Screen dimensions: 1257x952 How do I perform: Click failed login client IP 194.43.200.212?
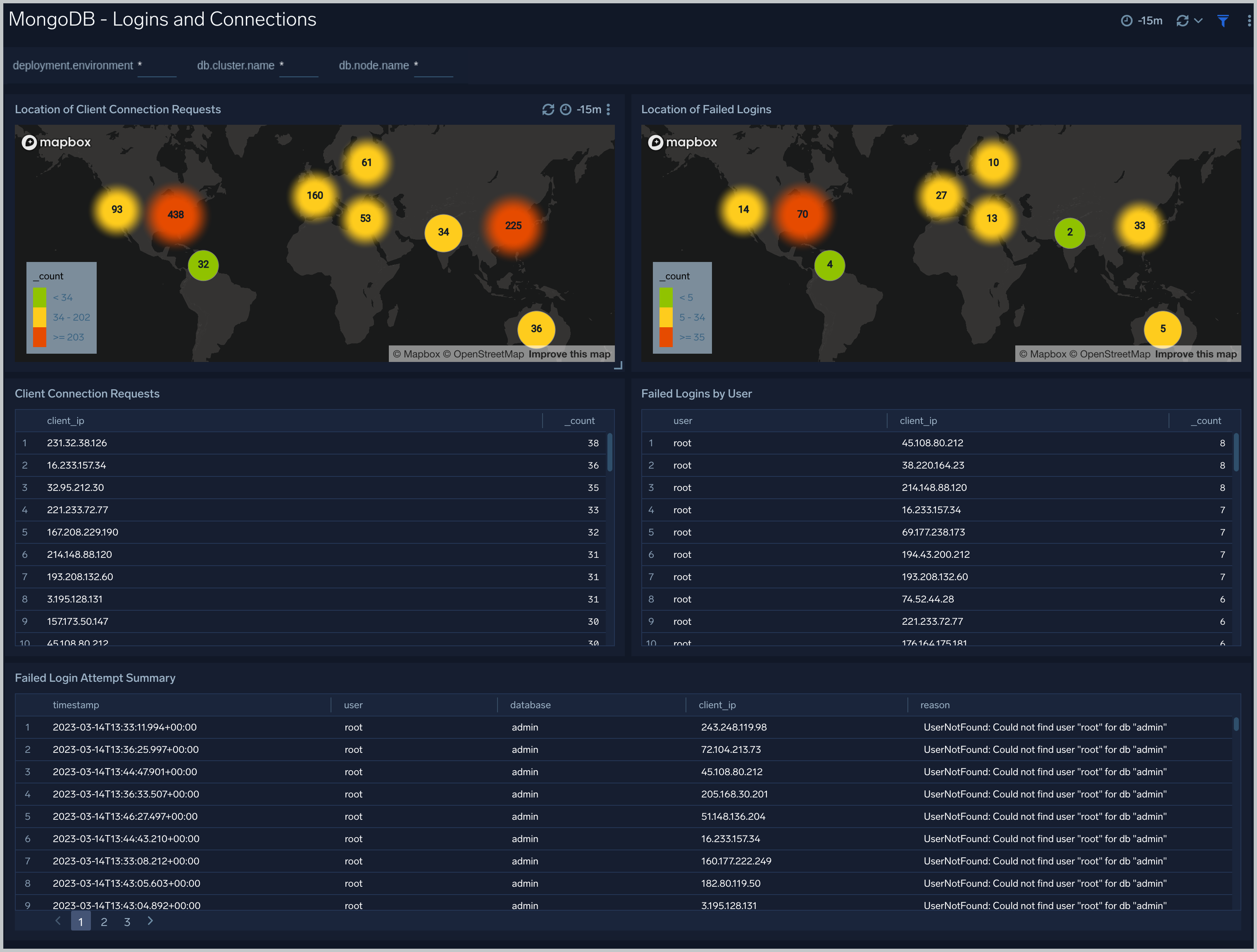936,555
